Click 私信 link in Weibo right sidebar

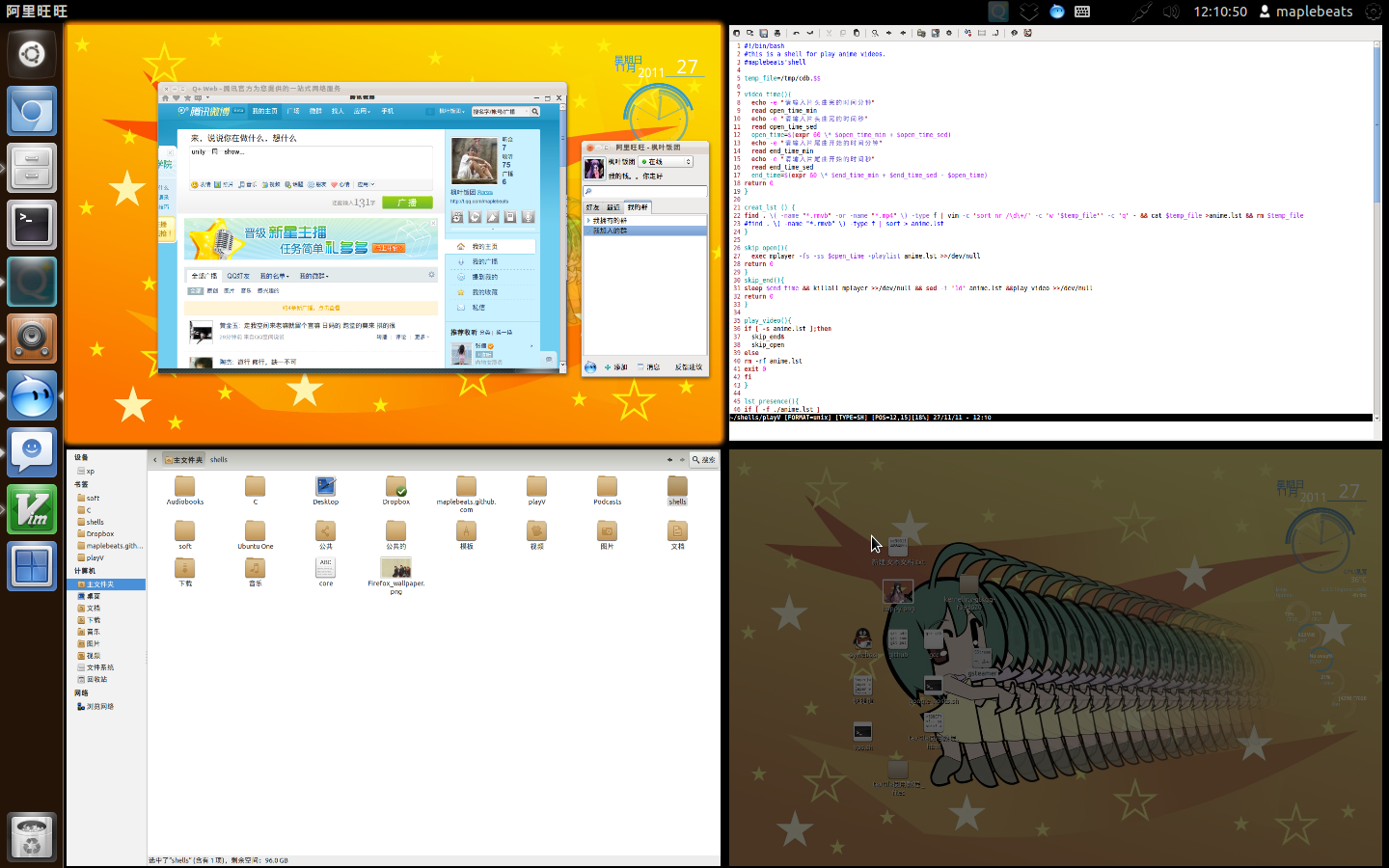478,308
